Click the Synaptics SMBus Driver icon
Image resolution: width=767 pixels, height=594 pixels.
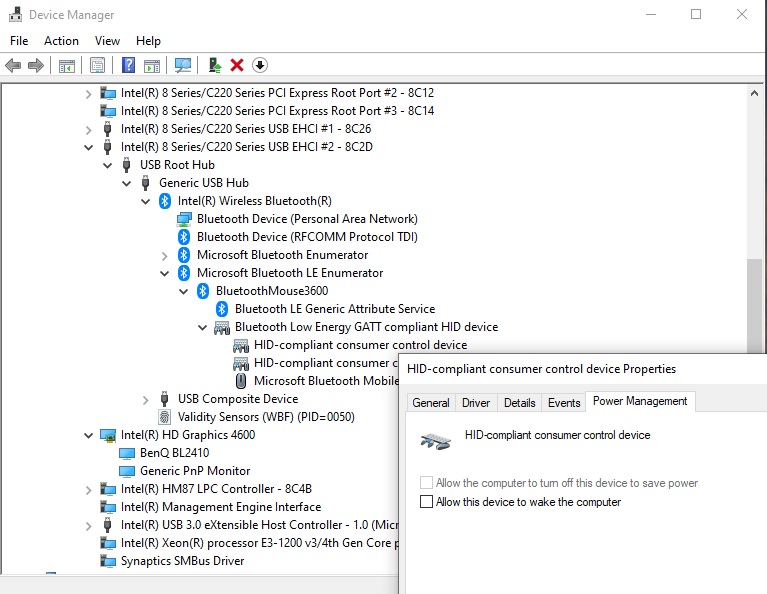click(108, 561)
